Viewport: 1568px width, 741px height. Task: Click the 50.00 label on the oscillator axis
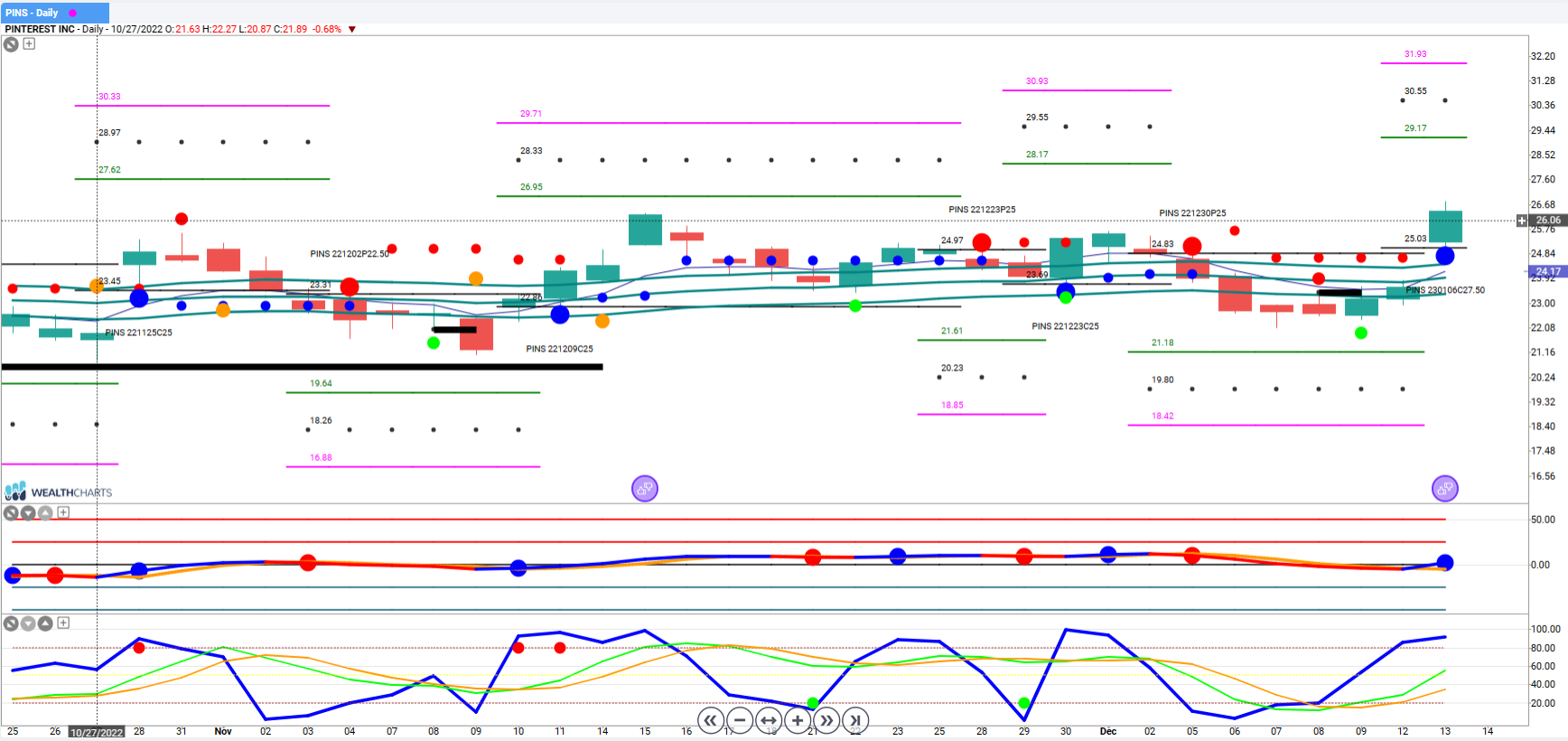point(1543,520)
